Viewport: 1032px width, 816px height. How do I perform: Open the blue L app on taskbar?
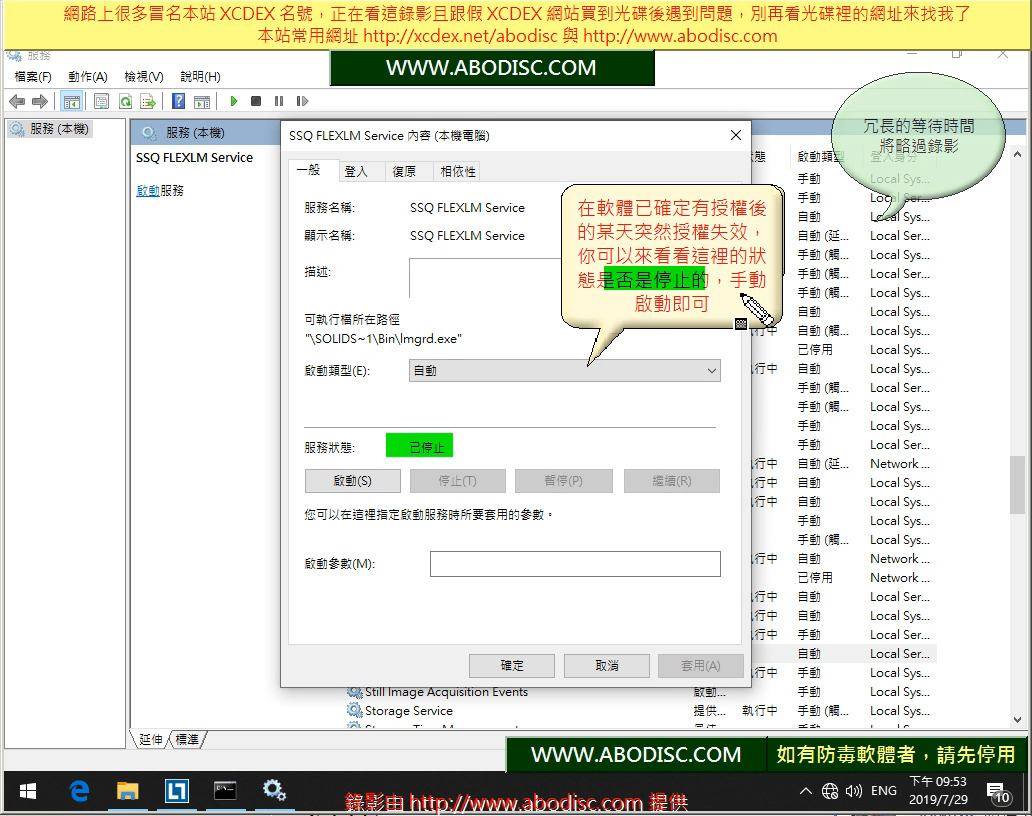(176, 792)
